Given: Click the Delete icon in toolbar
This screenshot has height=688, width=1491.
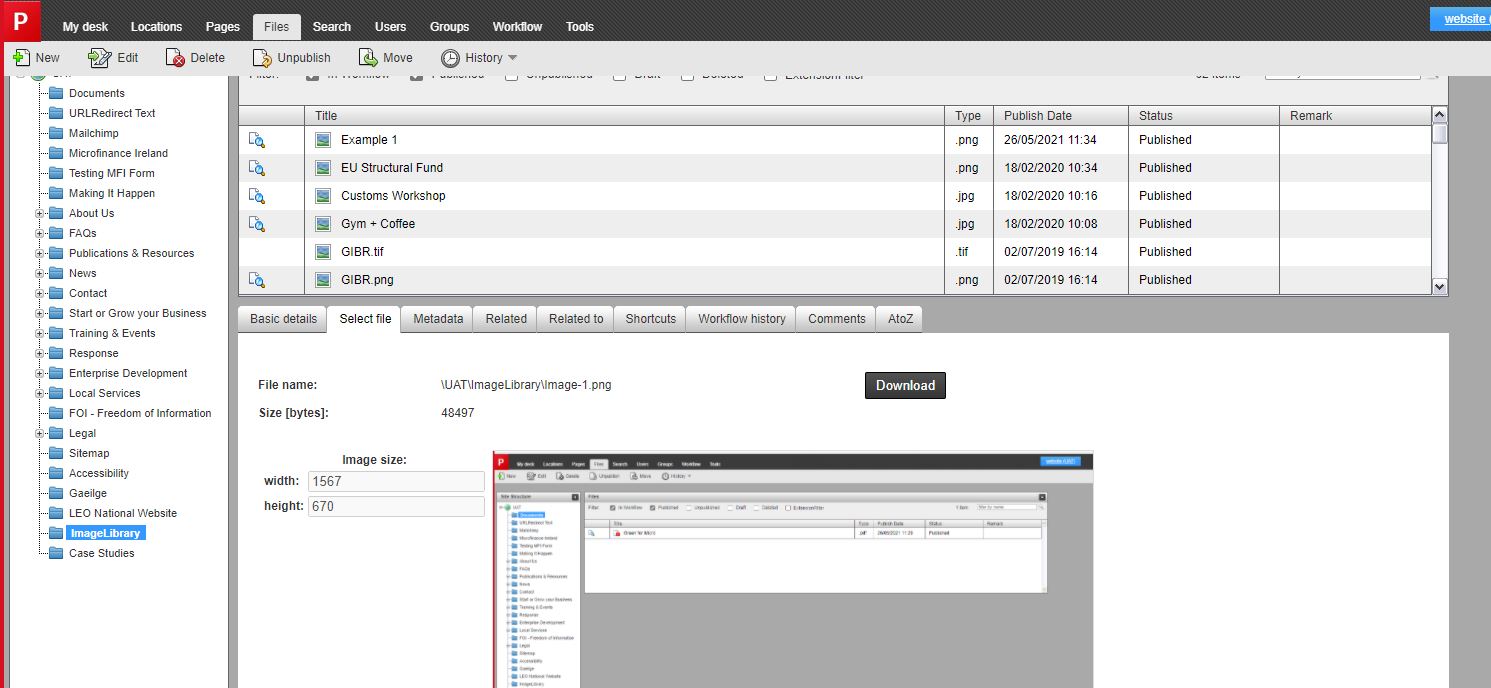Looking at the screenshot, I should pos(176,58).
